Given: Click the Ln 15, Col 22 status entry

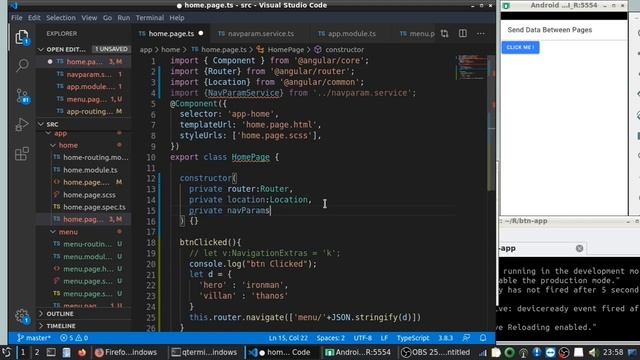Looking at the screenshot, I should point(288,338).
